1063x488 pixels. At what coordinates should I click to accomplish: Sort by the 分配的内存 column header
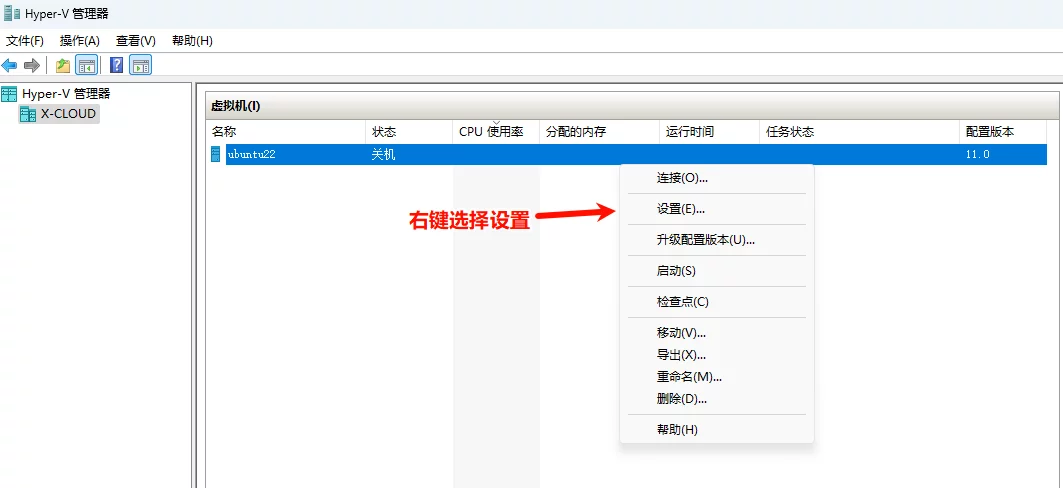pyautogui.click(x=599, y=132)
